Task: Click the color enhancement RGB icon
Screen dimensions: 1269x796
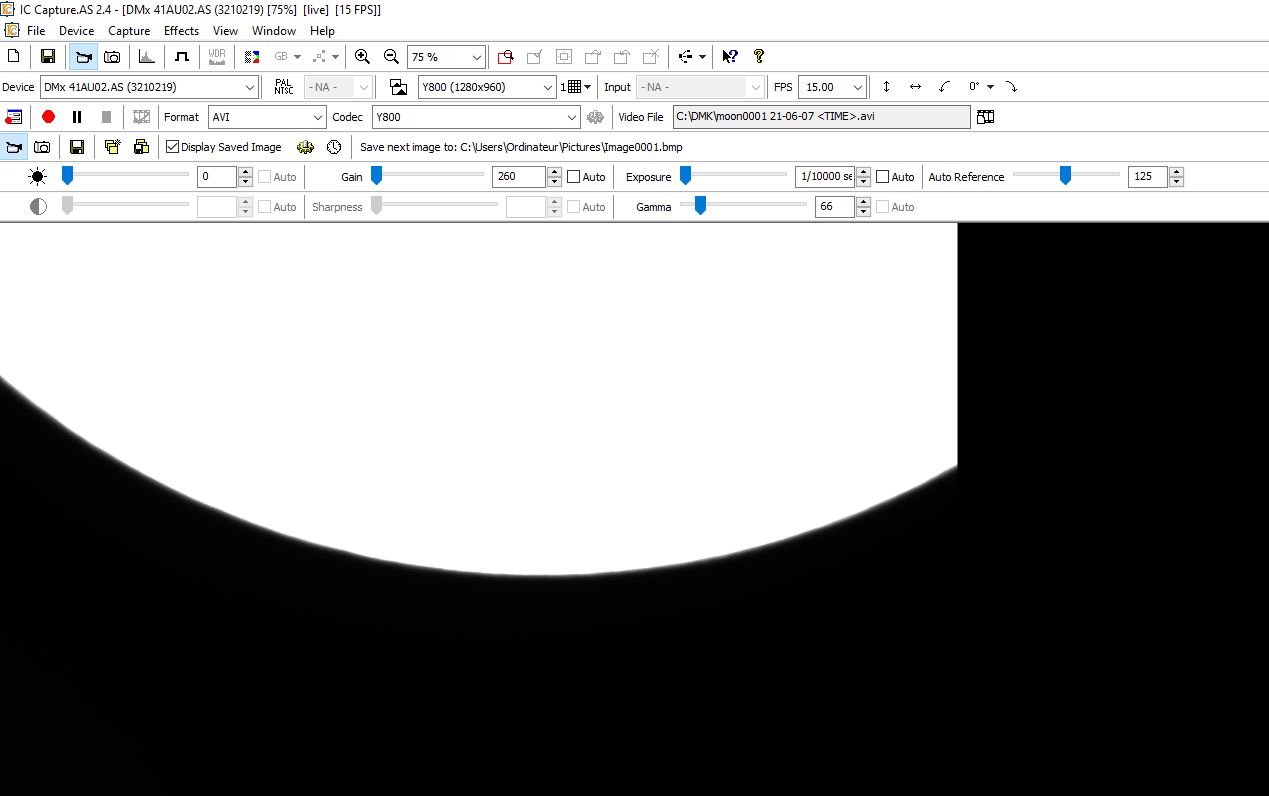Action: coord(251,57)
